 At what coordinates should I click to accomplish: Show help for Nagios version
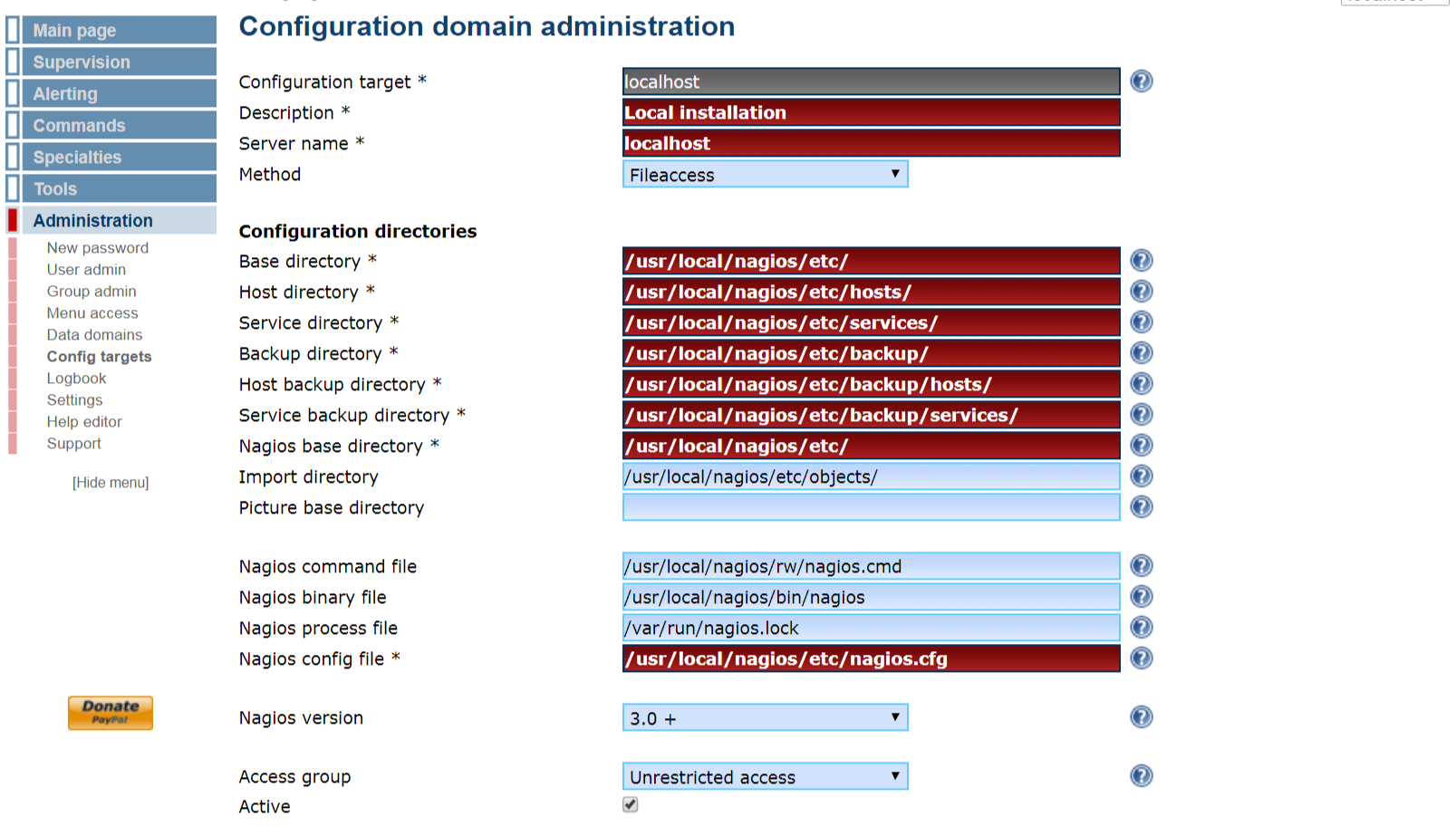point(1141,717)
